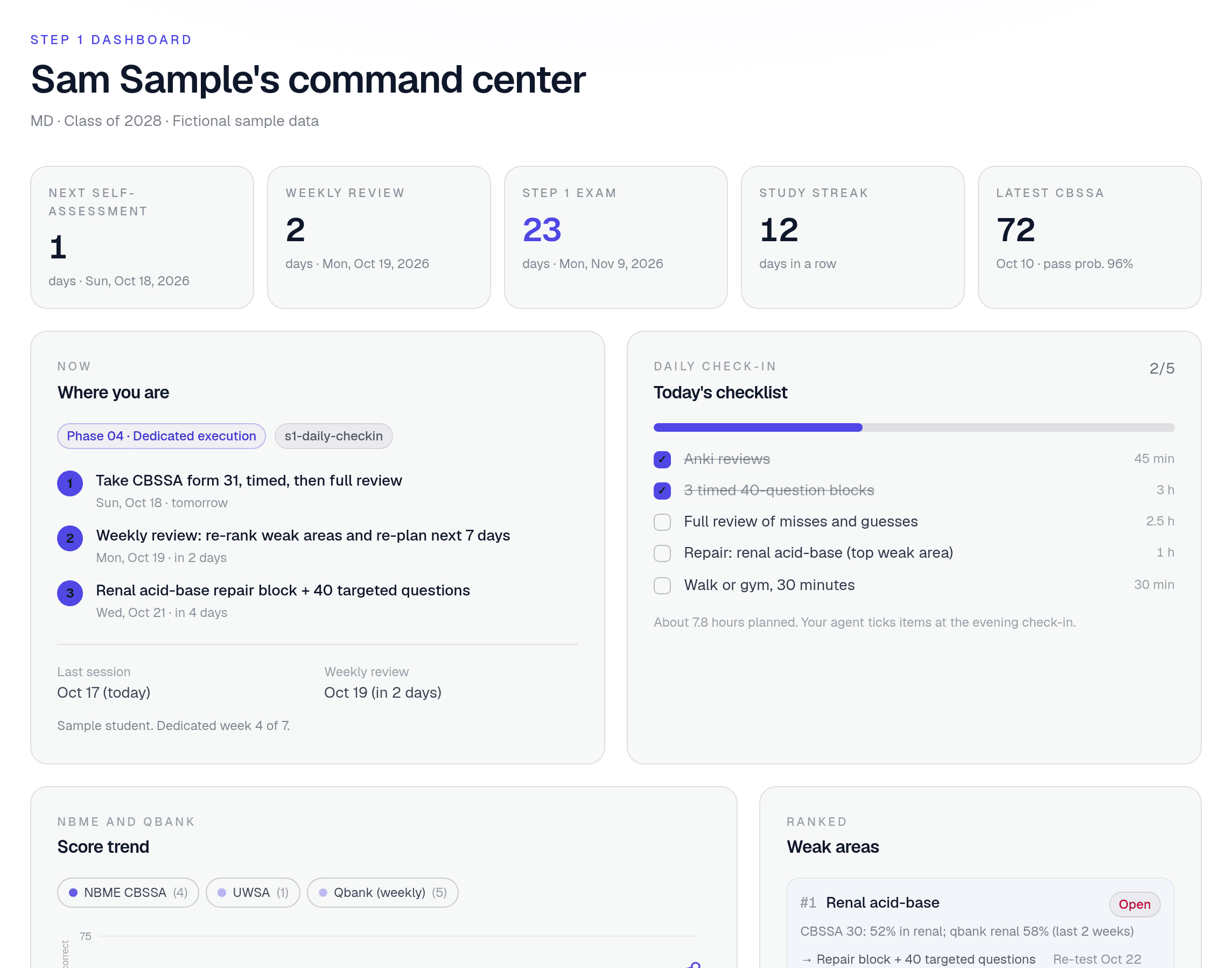Click the Today's checklist heading
The height and width of the screenshot is (968, 1232).
point(720,392)
